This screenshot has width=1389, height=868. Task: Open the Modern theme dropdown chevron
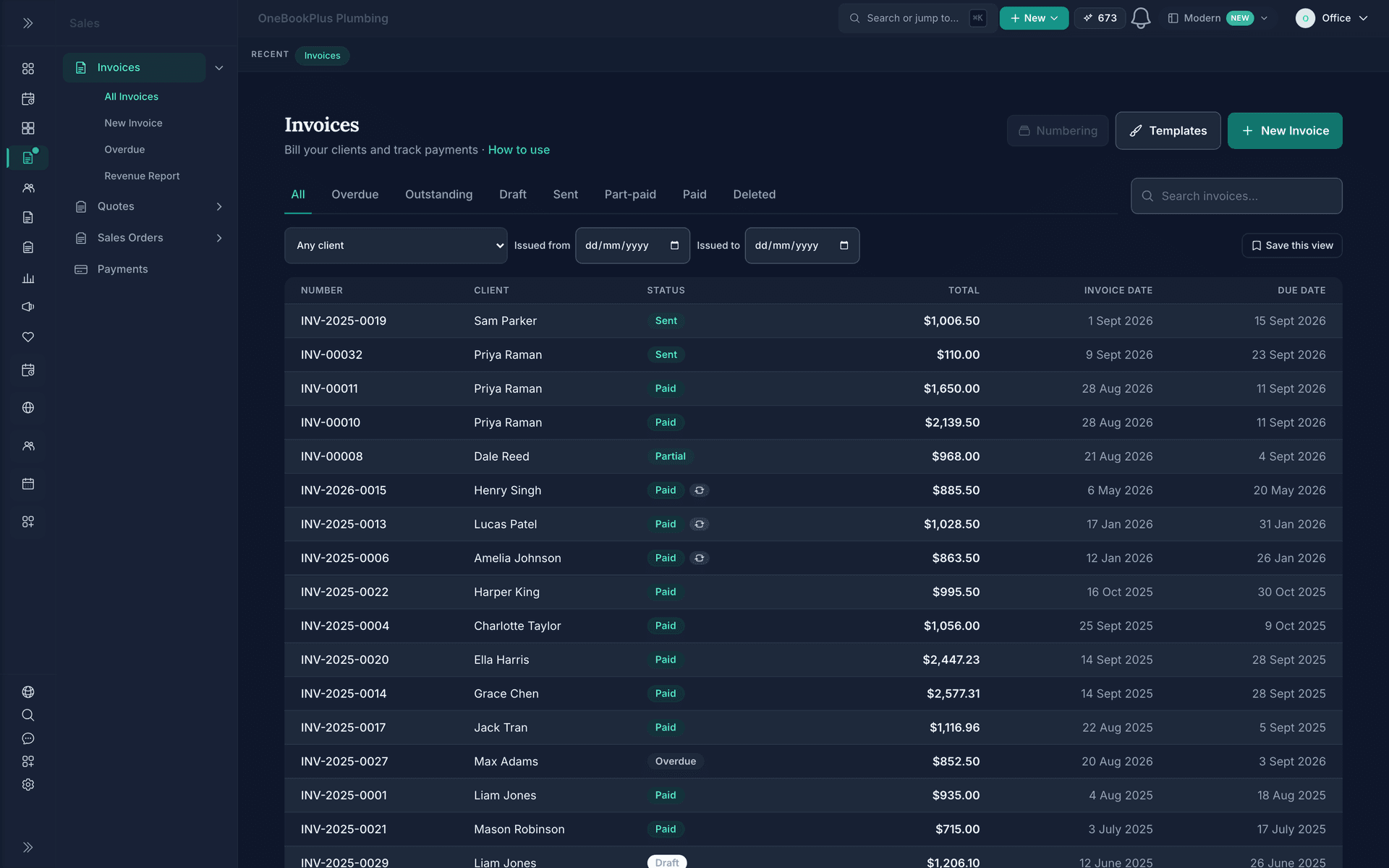click(x=1264, y=18)
